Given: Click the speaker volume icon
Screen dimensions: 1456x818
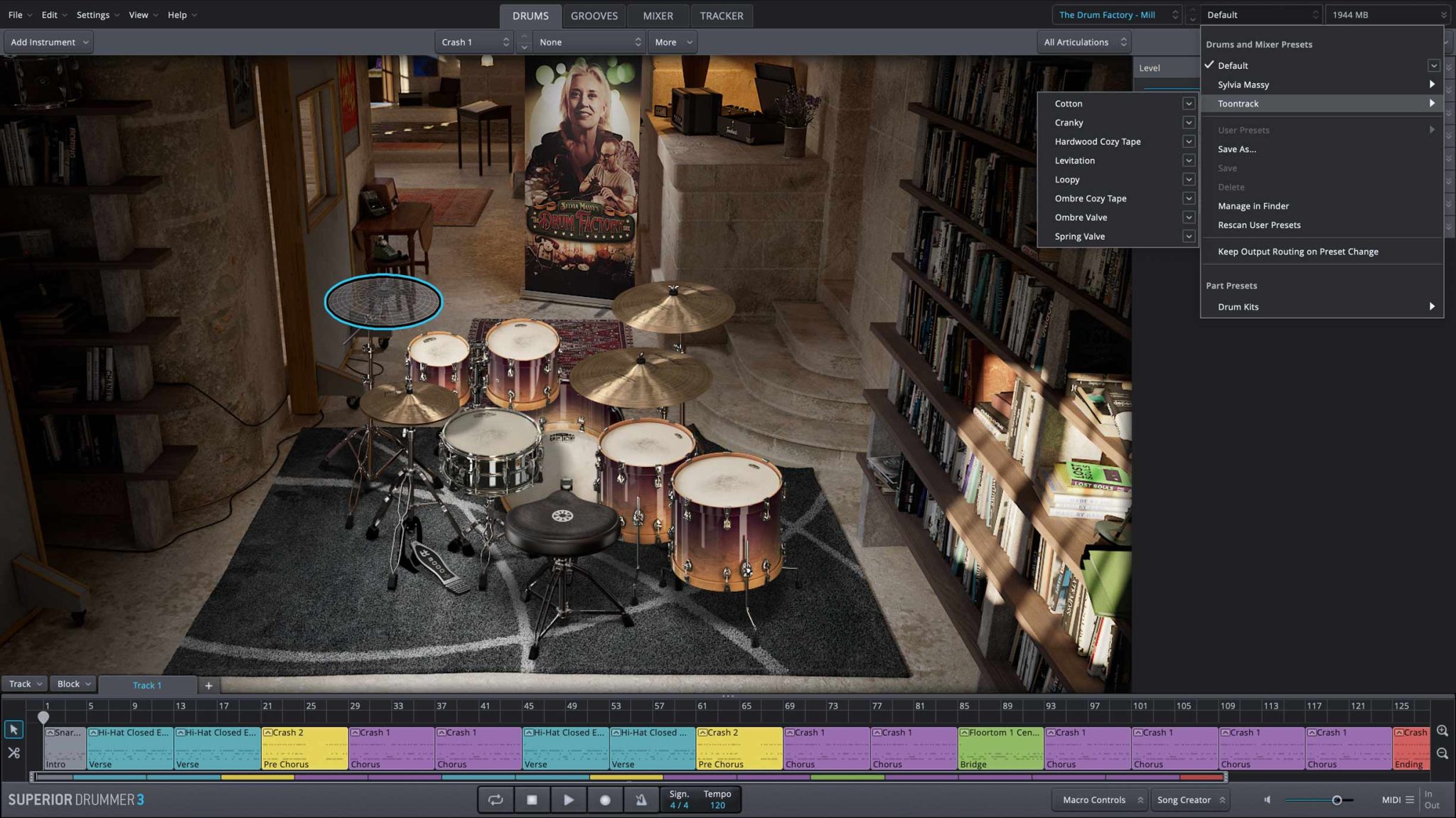Looking at the screenshot, I should coord(1267,800).
